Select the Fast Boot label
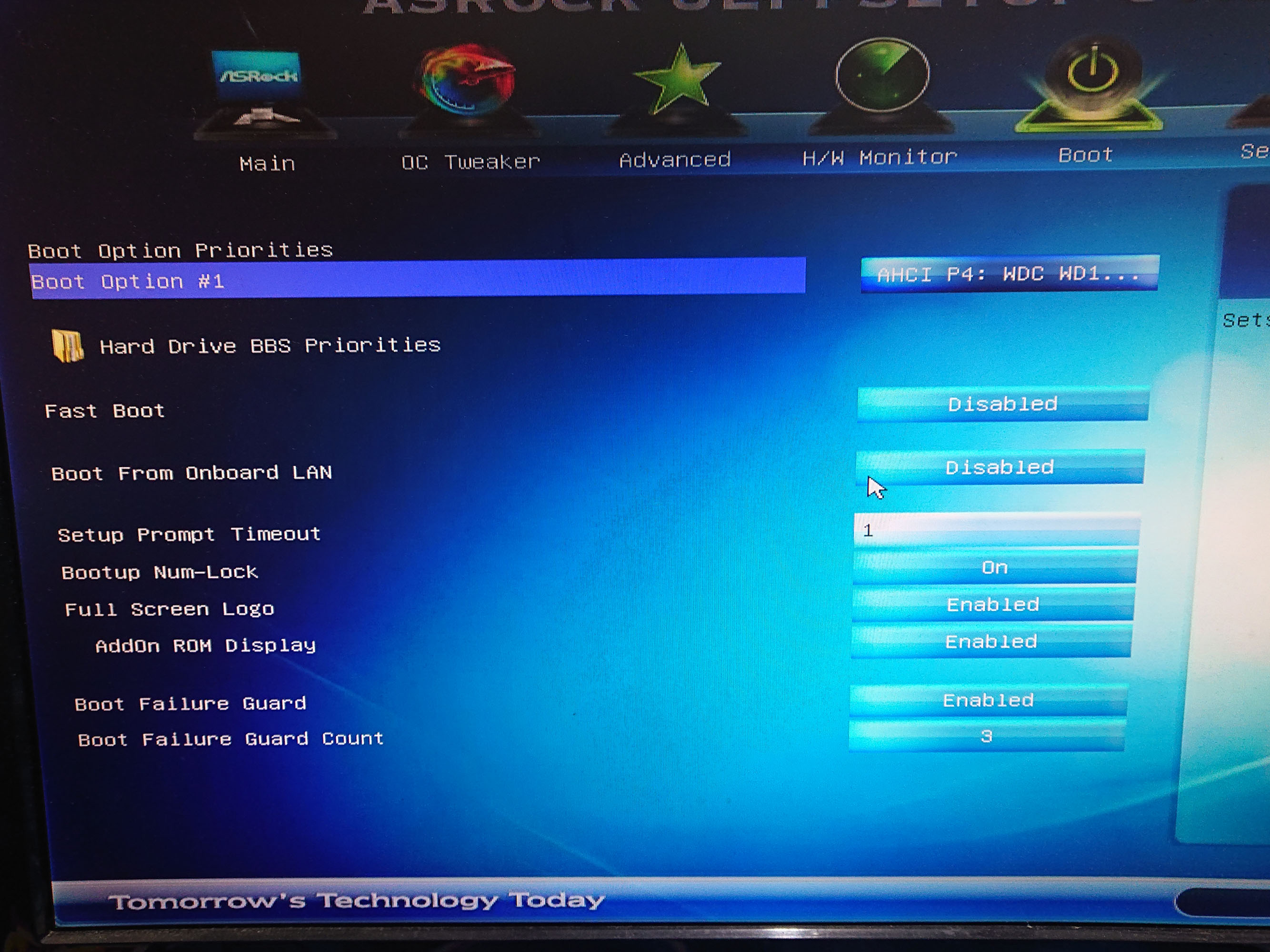This screenshot has height=952, width=1270. 104,411
